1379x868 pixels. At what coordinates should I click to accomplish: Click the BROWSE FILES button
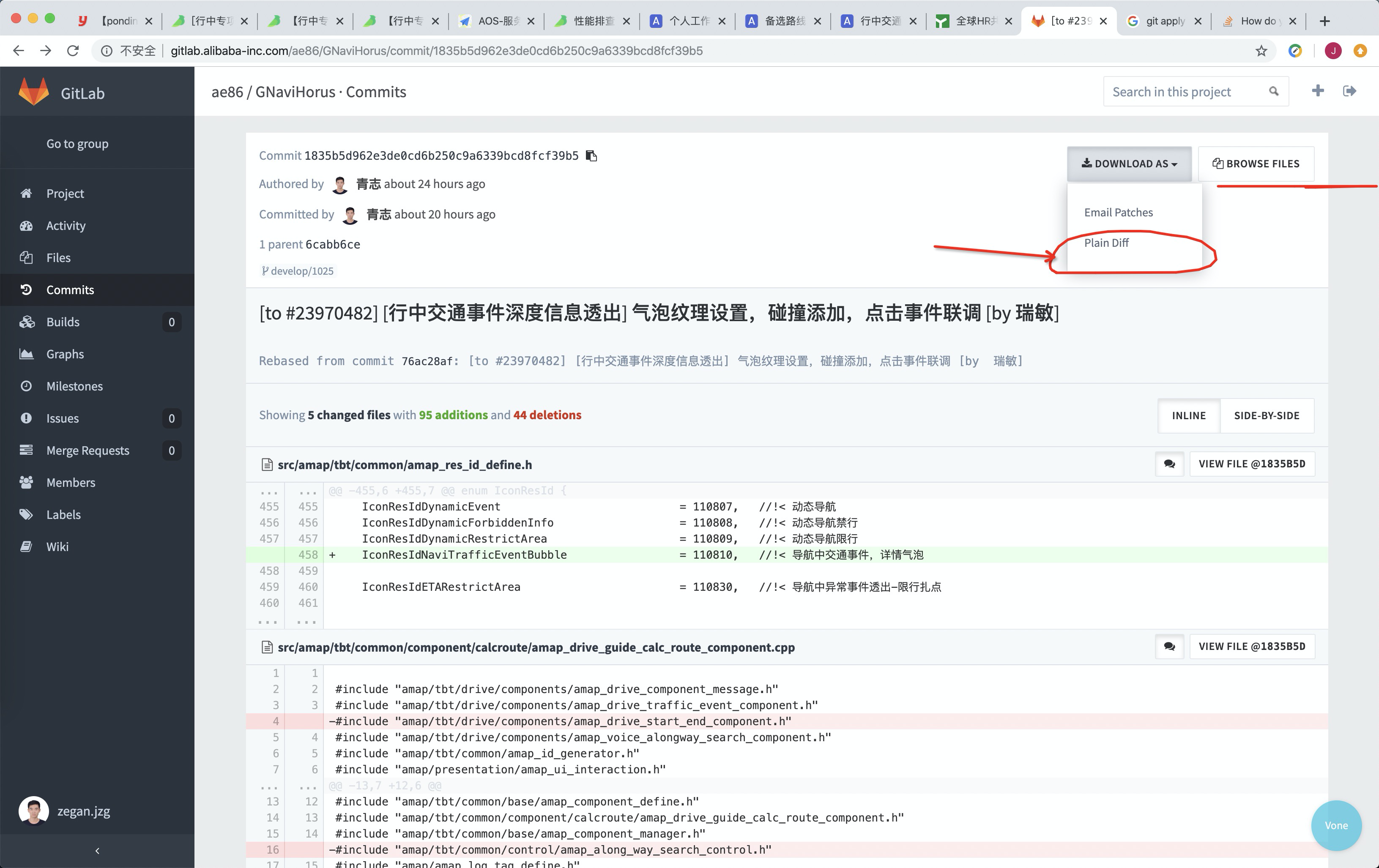[x=1256, y=164]
